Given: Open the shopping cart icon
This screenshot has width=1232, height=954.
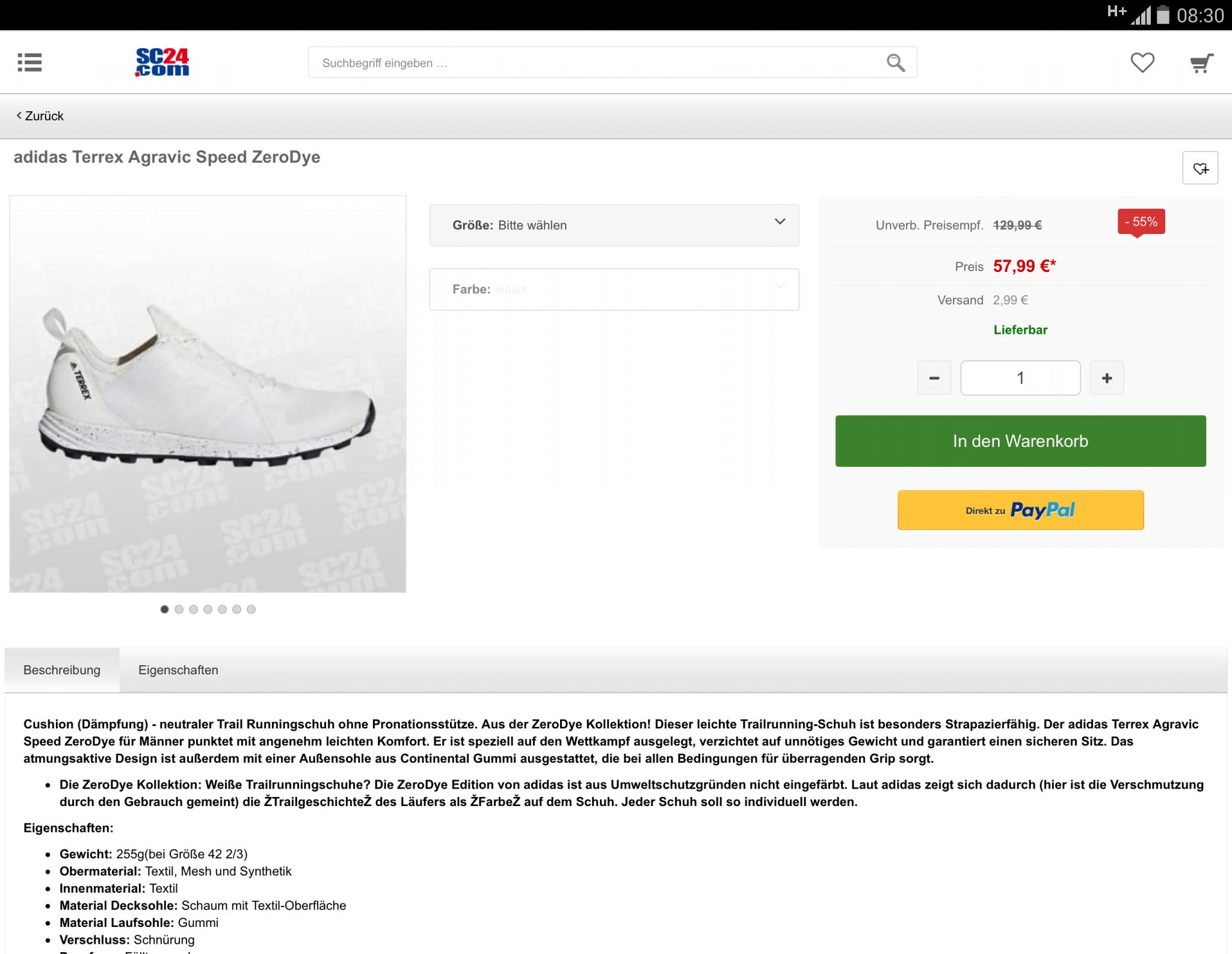Looking at the screenshot, I should pyautogui.click(x=1201, y=63).
